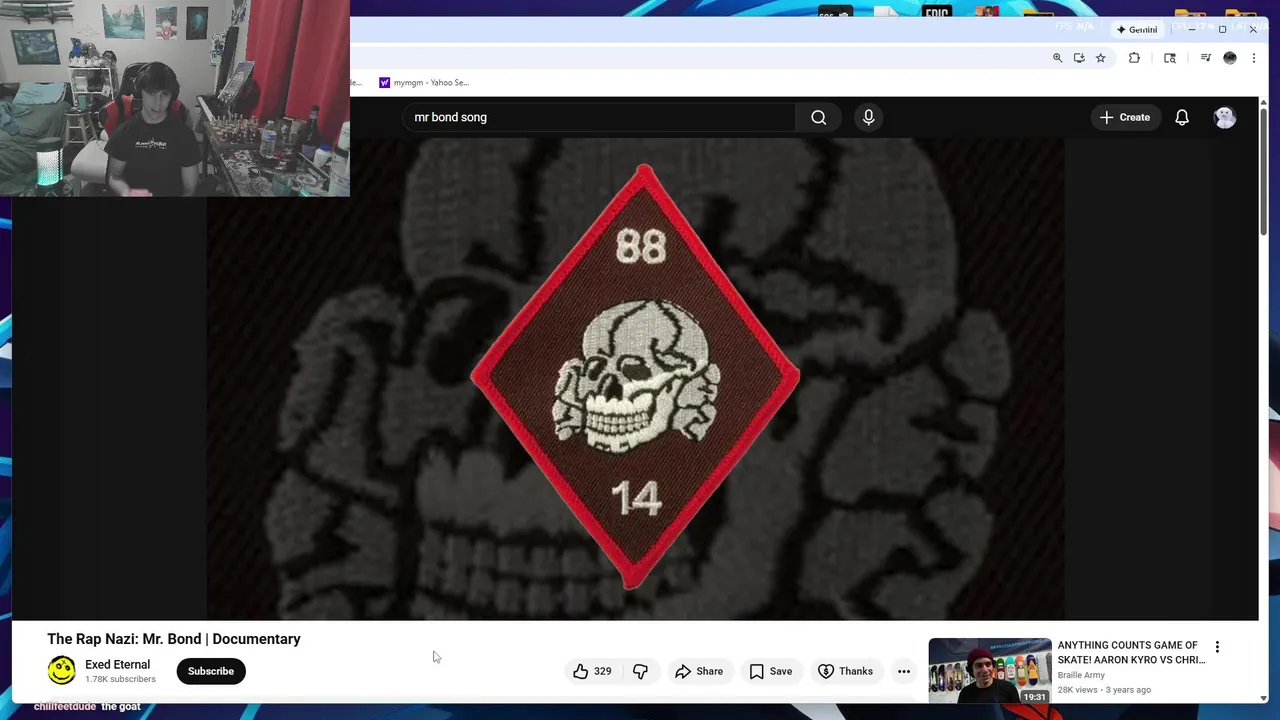Open the YouTube notifications bell

pos(1182,117)
